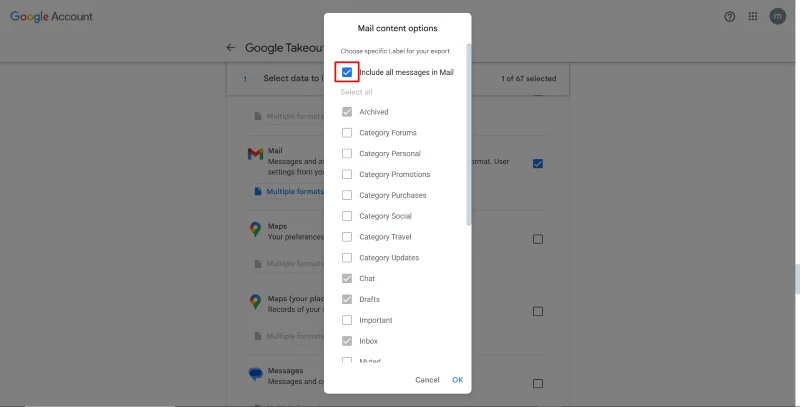
Task: Click the Messages chat bubble icon
Action: click(x=255, y=374)
